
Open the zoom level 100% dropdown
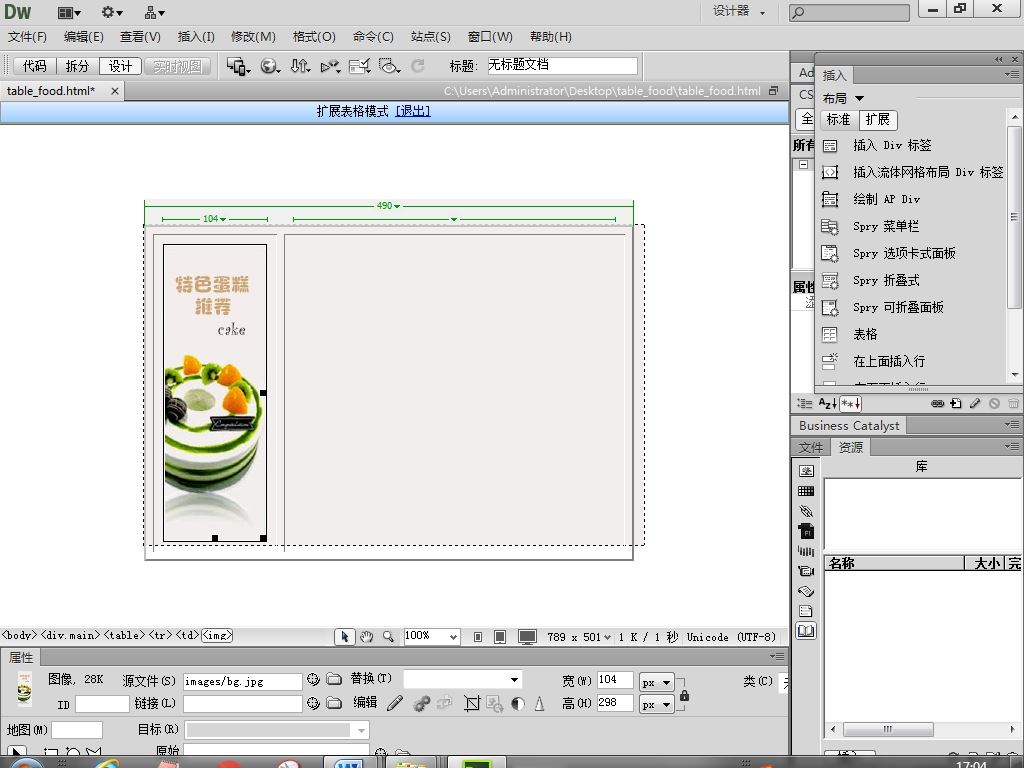click(x=452, y=637)
